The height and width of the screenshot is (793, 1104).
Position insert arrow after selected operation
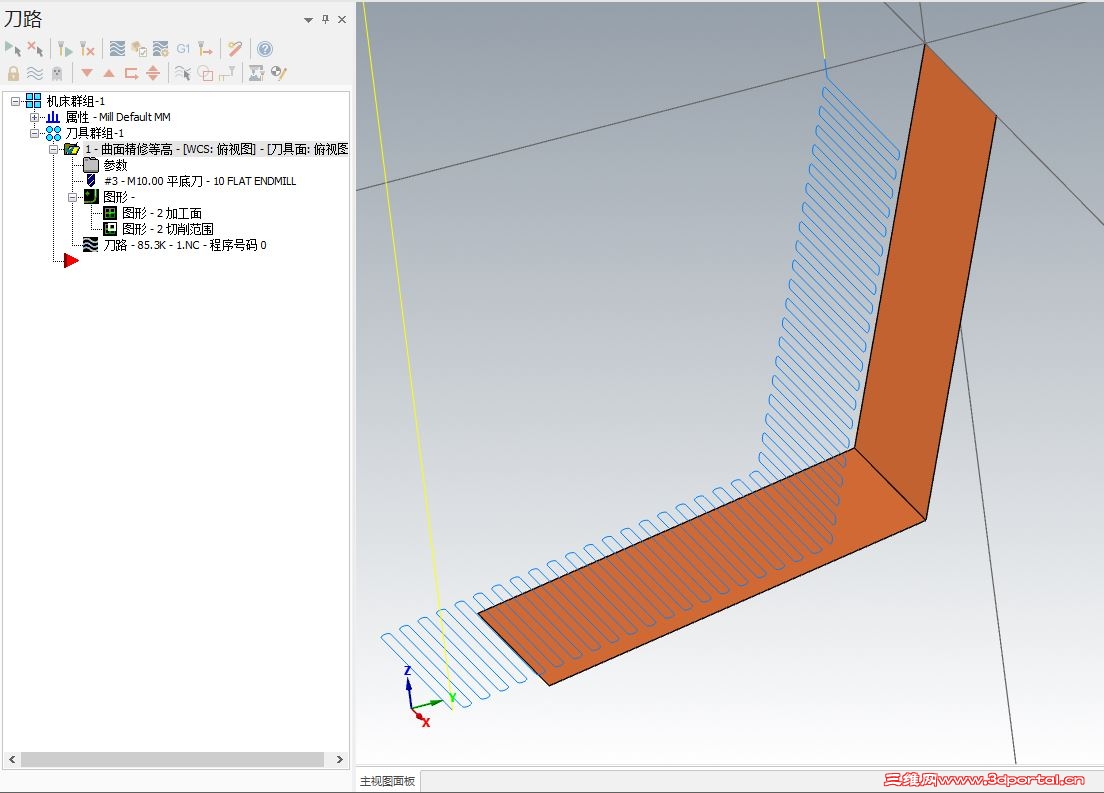pos(131,73)
